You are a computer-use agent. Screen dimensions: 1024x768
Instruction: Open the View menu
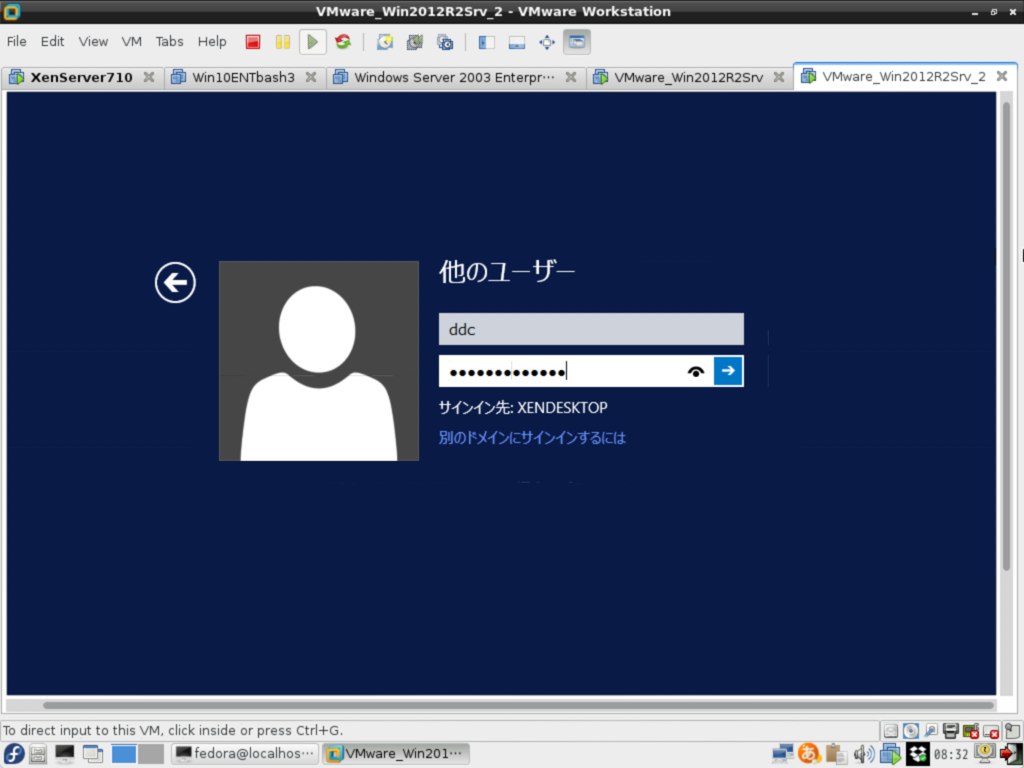(x=93, y=42)
